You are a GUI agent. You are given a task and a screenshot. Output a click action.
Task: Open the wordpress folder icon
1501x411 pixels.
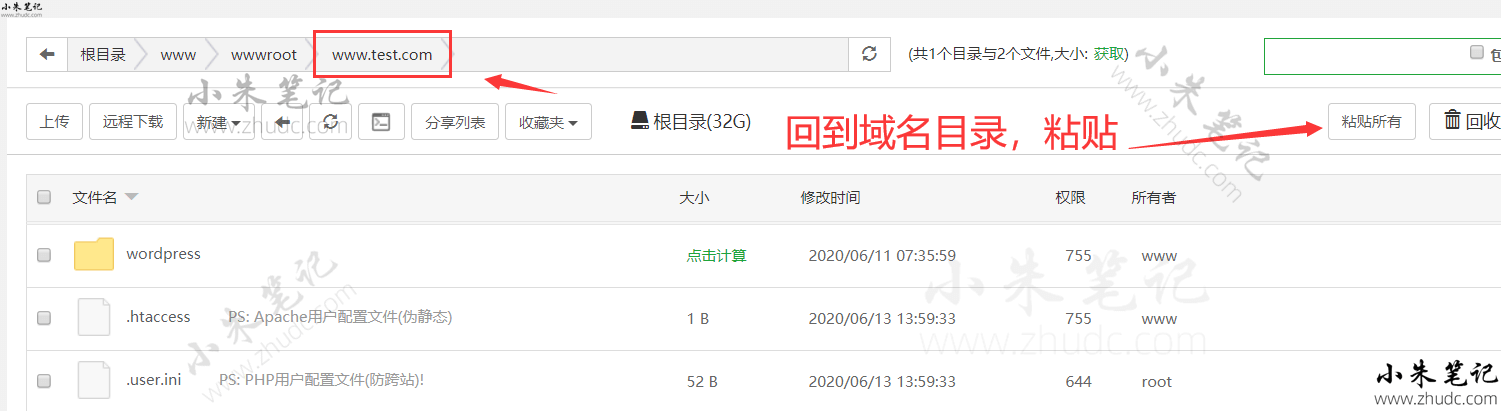coord(94,255)
